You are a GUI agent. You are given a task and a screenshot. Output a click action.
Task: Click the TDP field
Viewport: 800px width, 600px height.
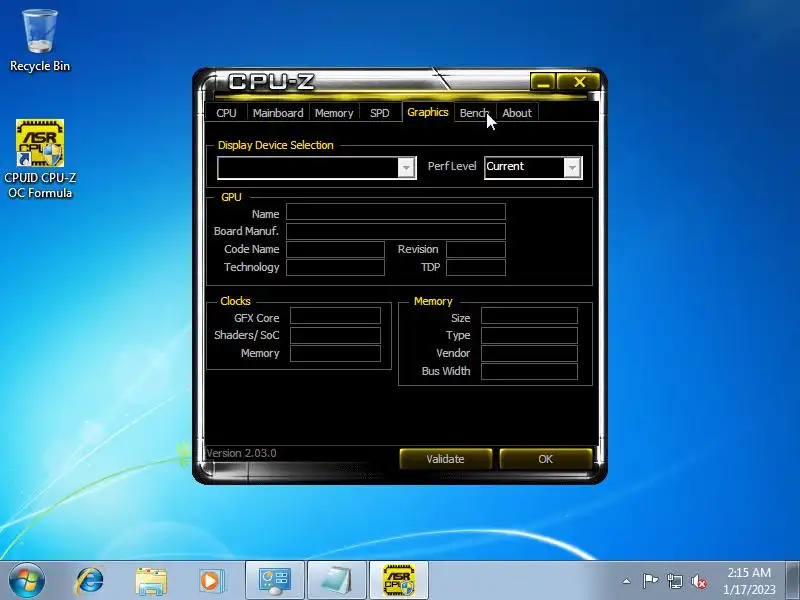[x=476, y=267]
